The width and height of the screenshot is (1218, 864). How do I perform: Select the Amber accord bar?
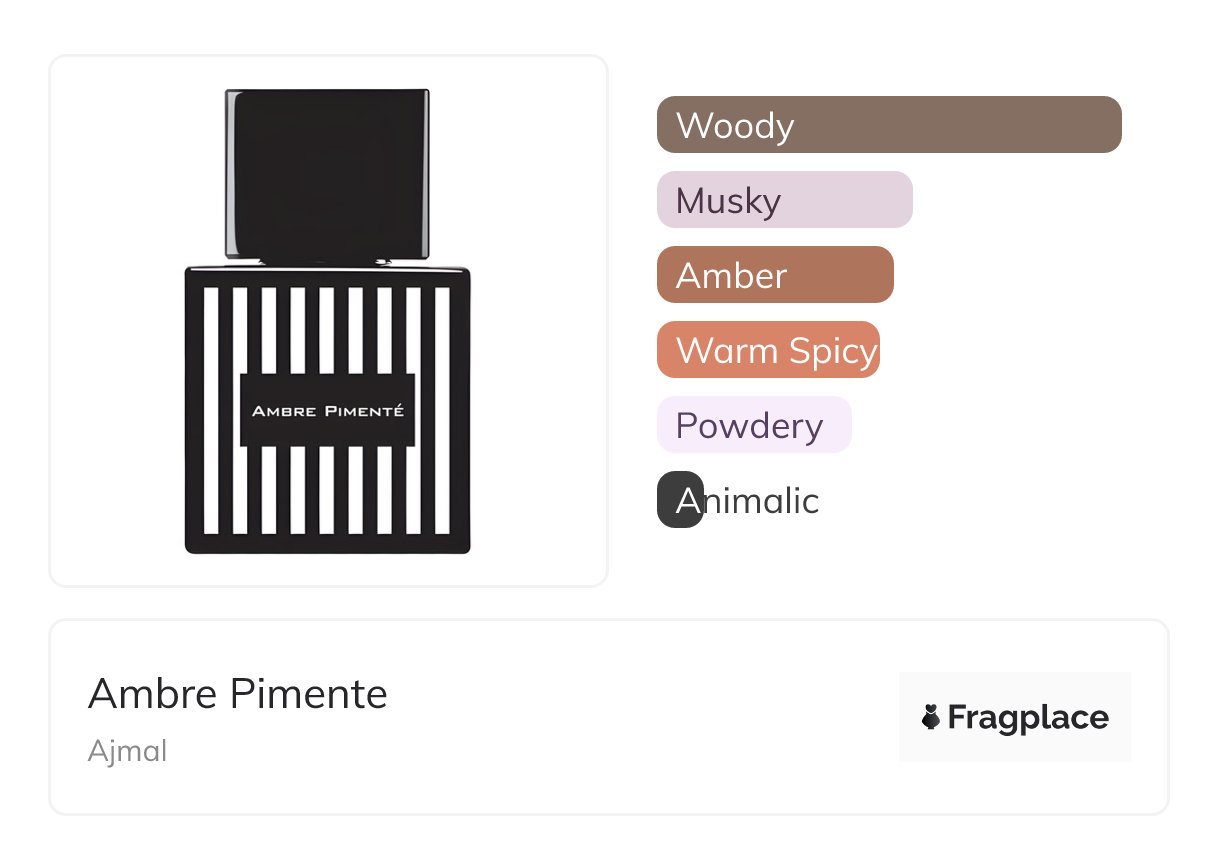pos(775,275)
